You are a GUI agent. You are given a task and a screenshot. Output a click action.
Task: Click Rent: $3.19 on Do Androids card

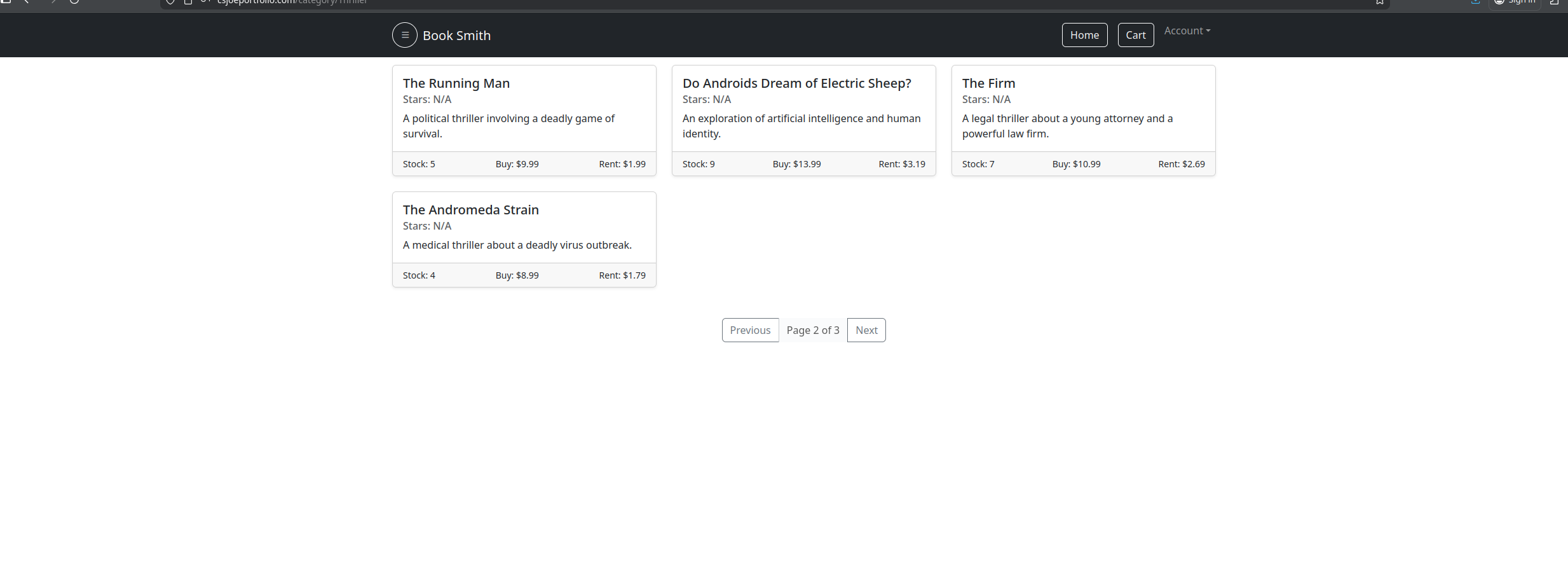pyautogui.click(x=901, y=164)
